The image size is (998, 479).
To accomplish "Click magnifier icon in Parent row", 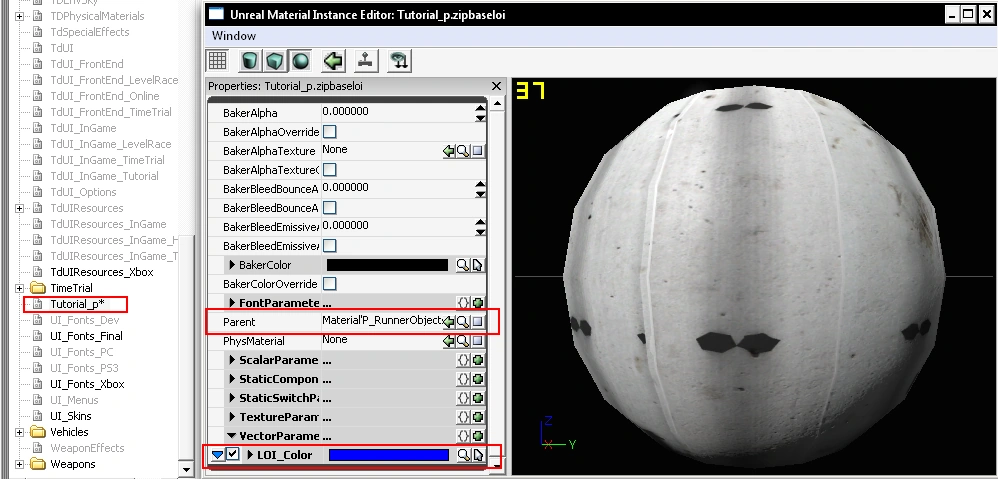I will 463,322.
